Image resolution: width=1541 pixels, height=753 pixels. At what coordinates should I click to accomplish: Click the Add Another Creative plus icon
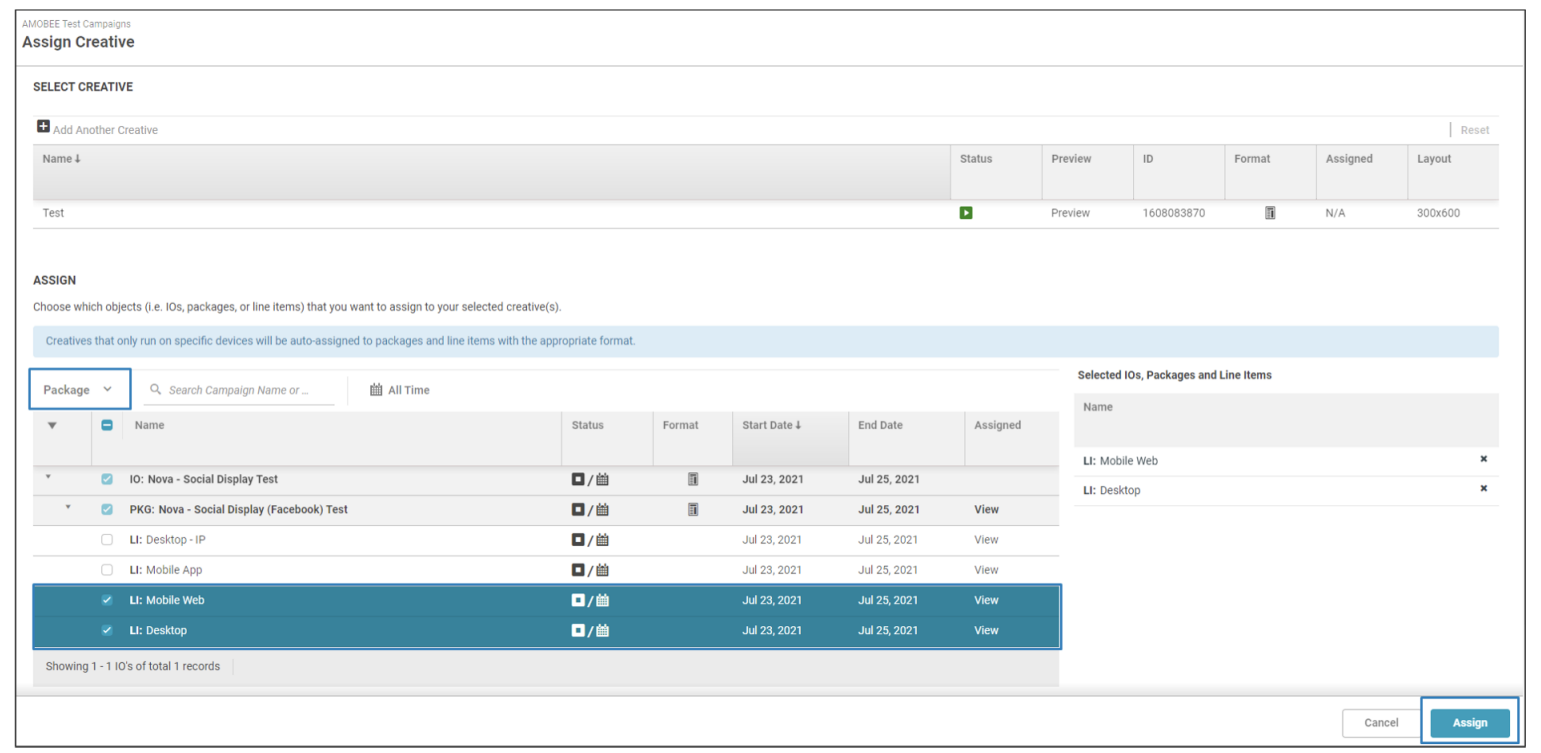[x=43, y=127]
